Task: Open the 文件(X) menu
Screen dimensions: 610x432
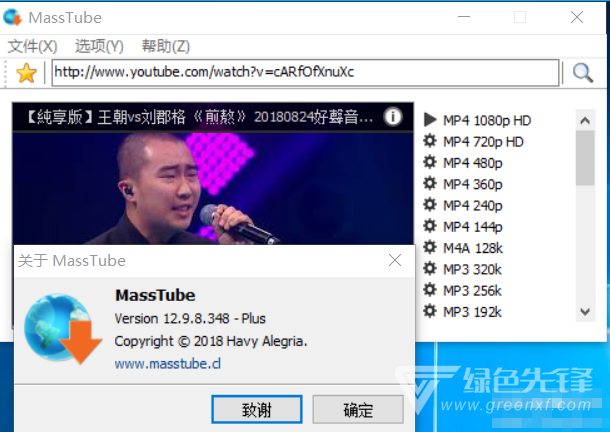Action: click(x=32, y=46)
